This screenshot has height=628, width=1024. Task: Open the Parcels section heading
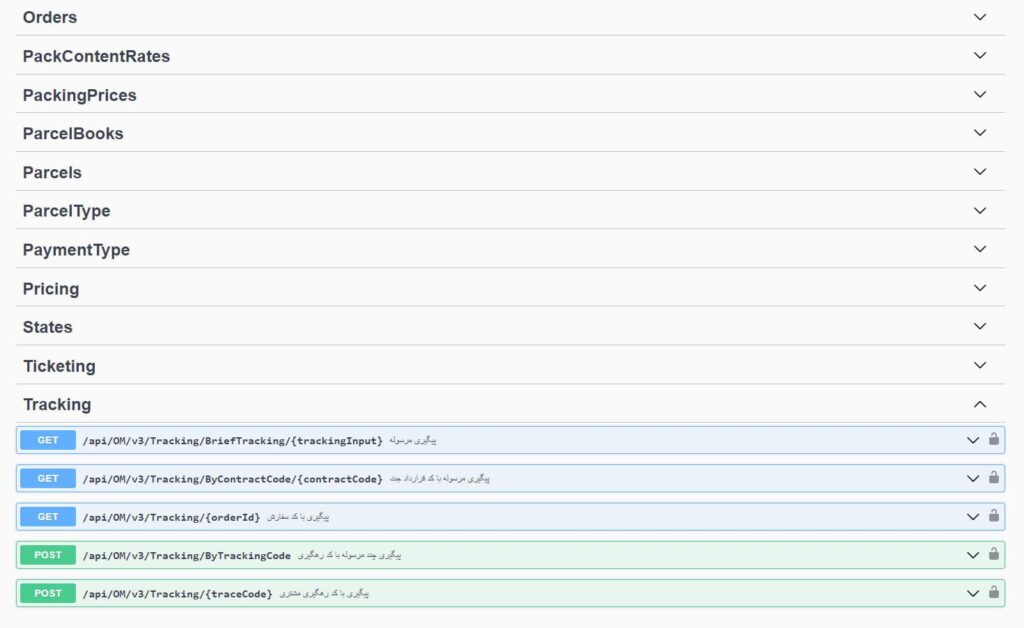click(52, 172)
